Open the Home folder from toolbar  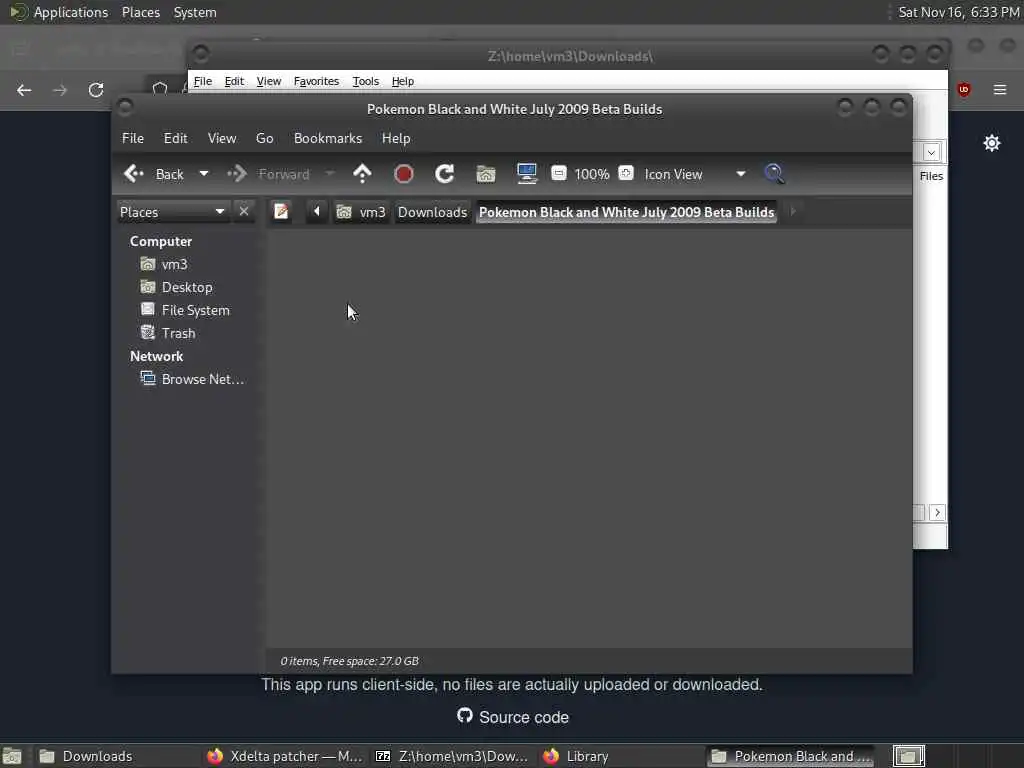click(486, 174)
